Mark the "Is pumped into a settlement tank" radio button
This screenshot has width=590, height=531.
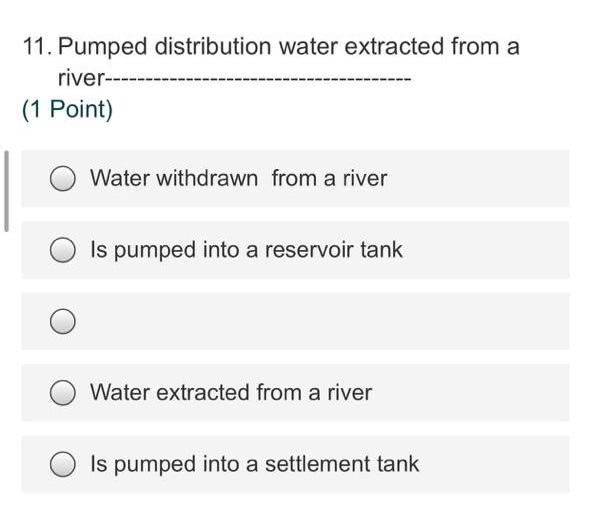(62, 464)
